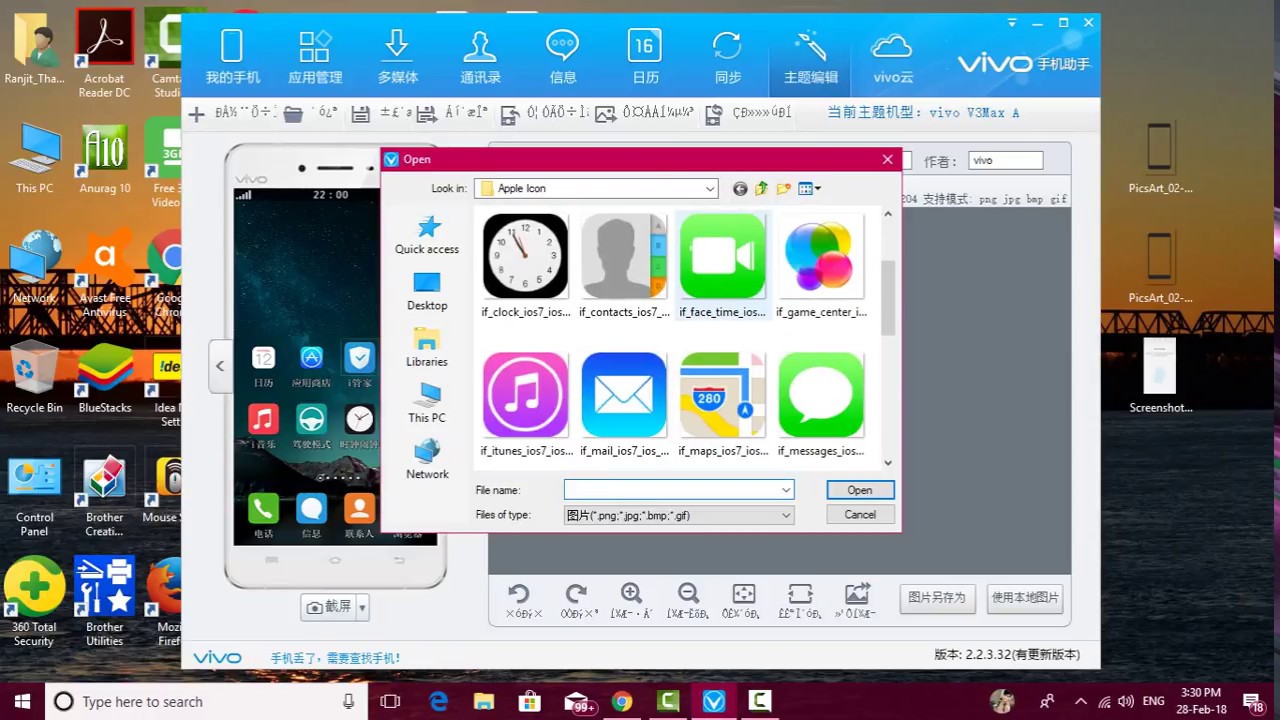Go up one folder level
1280x720 pixels.
(x=761, y=188)
